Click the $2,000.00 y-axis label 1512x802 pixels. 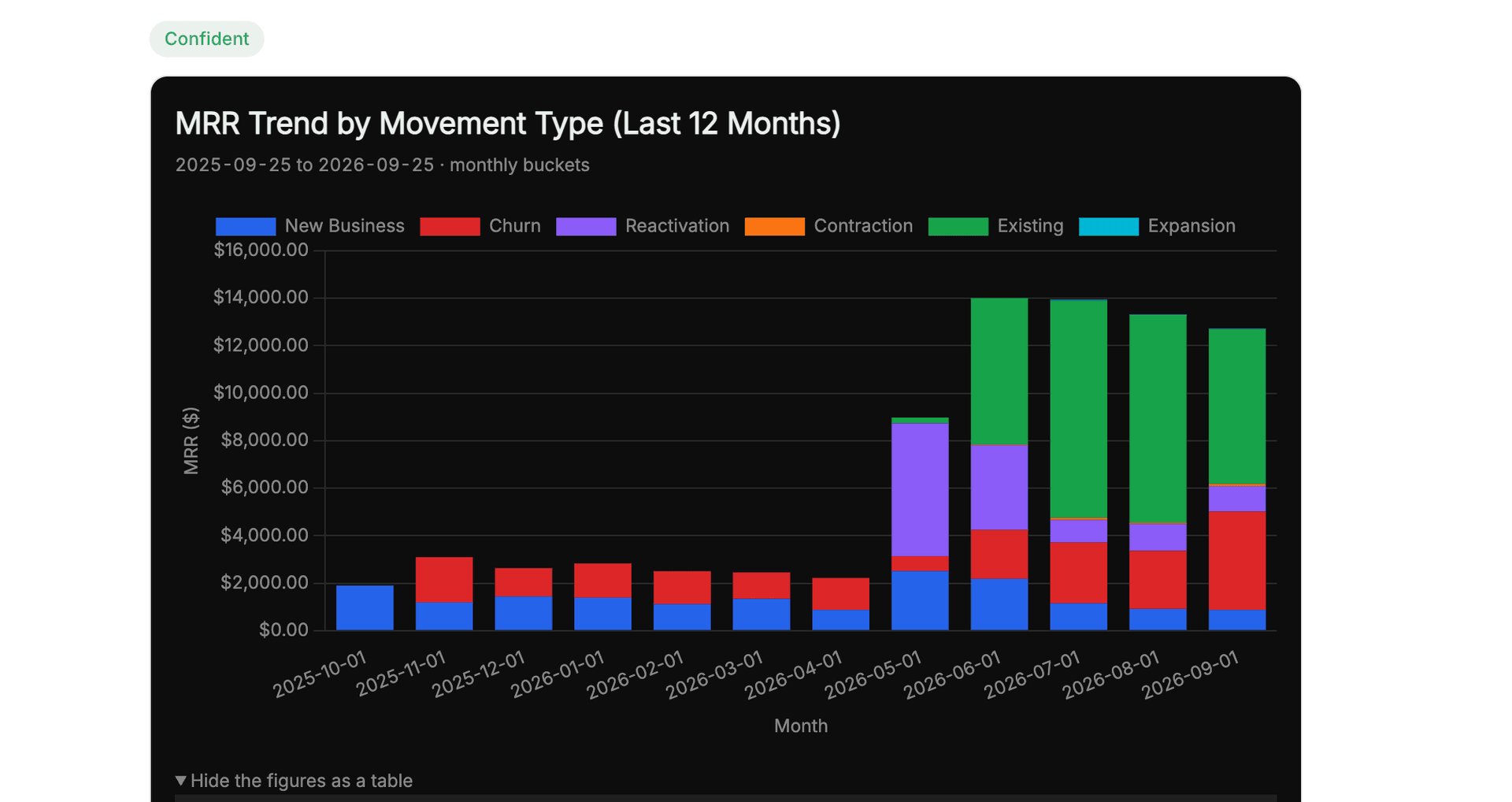[x=265, y=582]
